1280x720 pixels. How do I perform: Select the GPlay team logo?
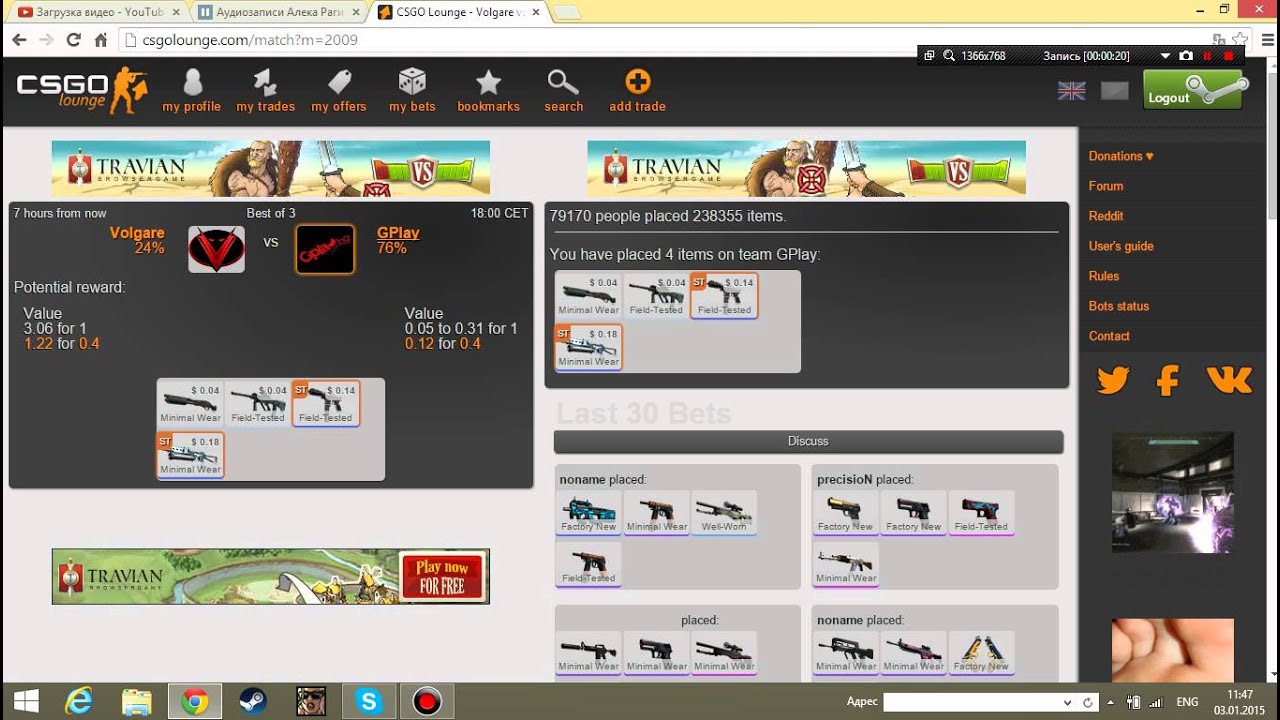pyautogui.click(x=325, y=249)
